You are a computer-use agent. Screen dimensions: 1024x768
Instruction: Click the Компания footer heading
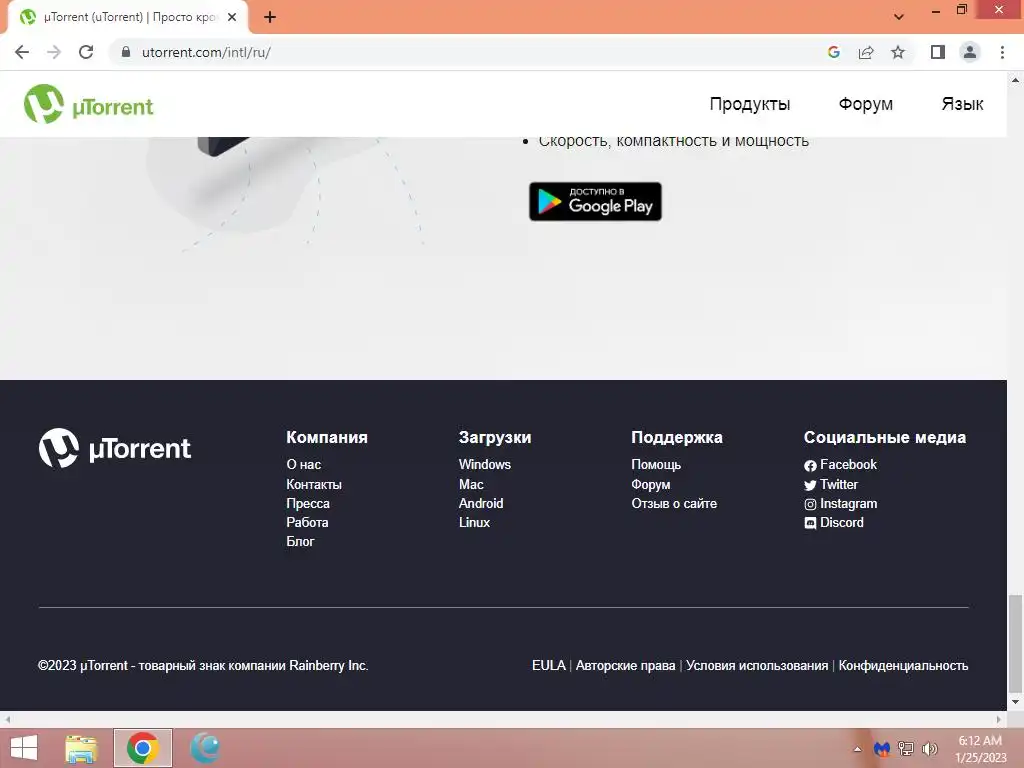tap(327, 438)
